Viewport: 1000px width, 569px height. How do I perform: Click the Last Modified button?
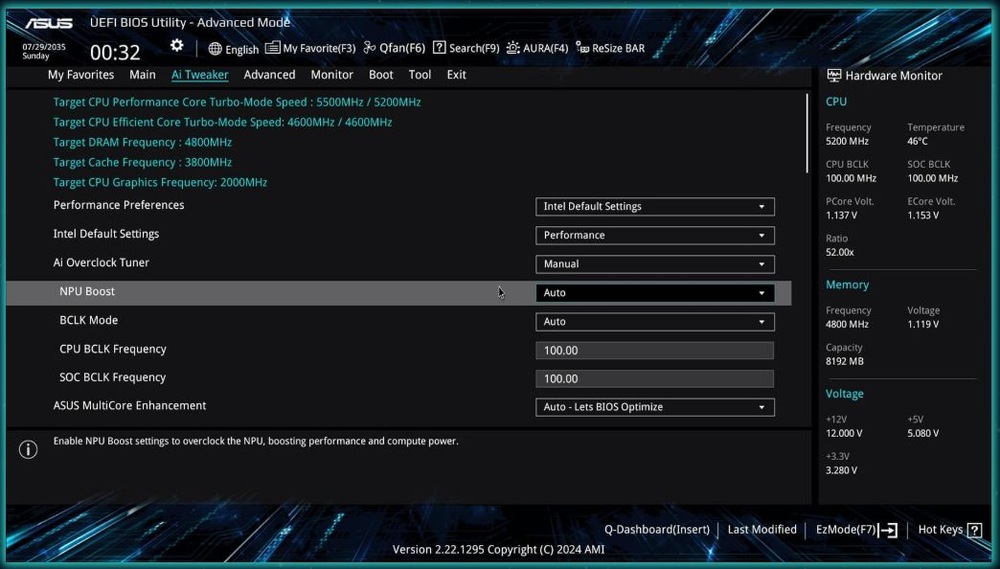tap(762, 529)
